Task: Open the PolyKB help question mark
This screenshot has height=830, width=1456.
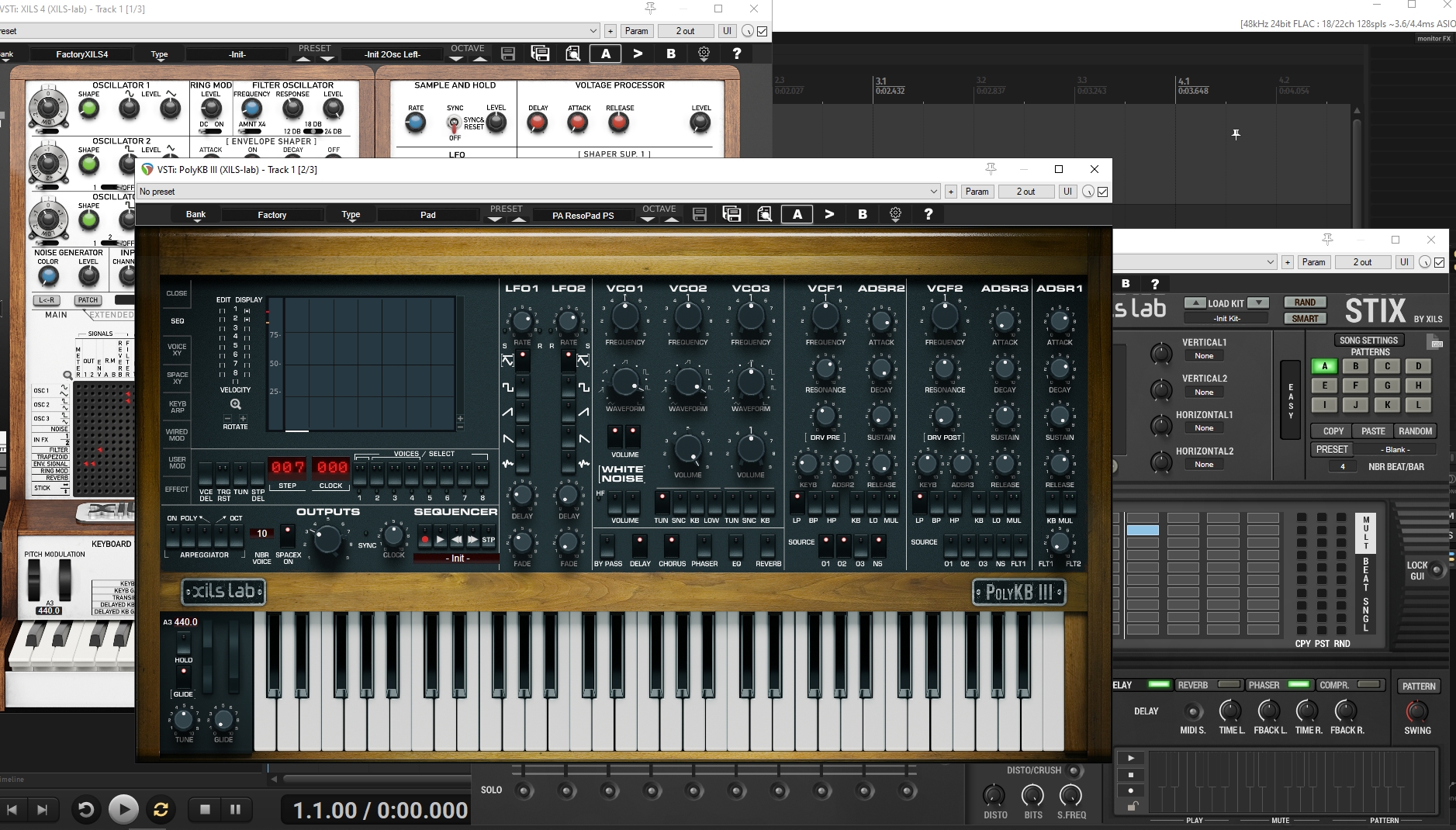Action: click(928, 214)
